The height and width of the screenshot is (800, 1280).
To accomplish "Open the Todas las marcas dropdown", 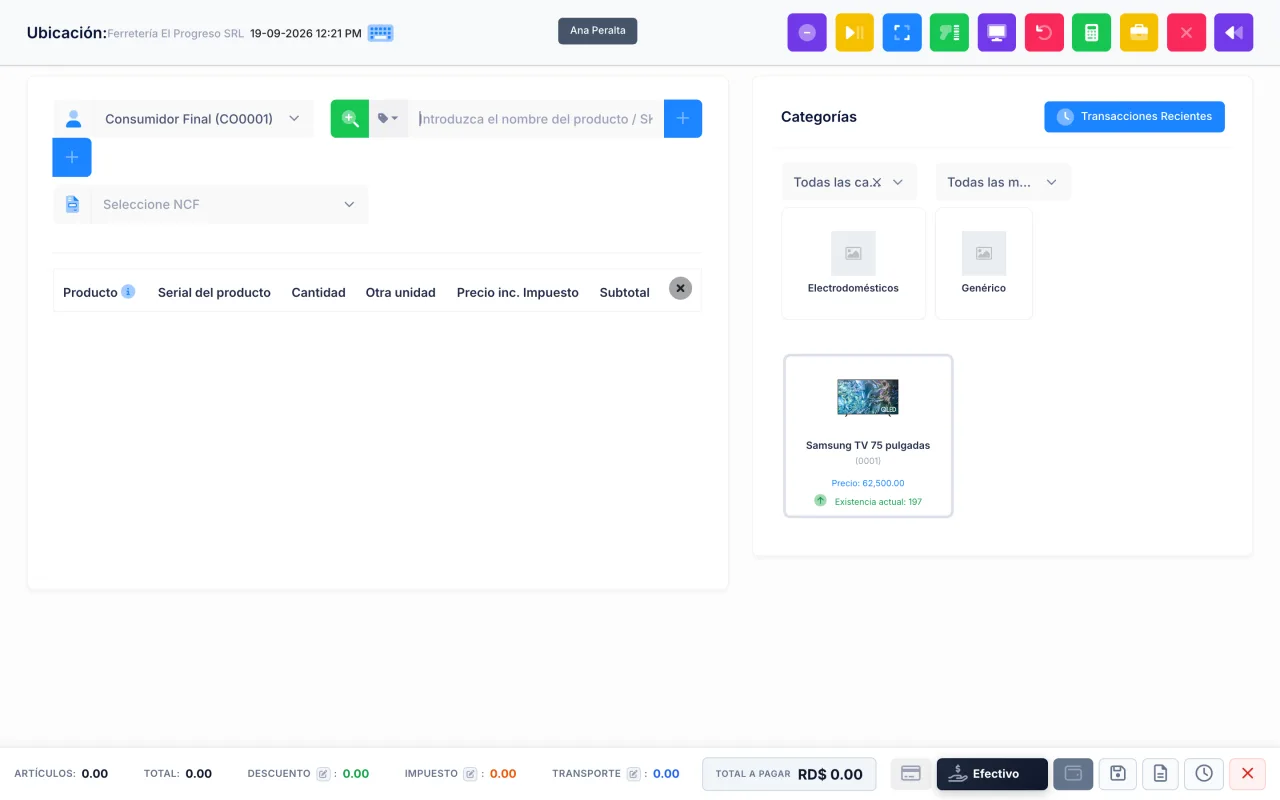I will 1003,182.
